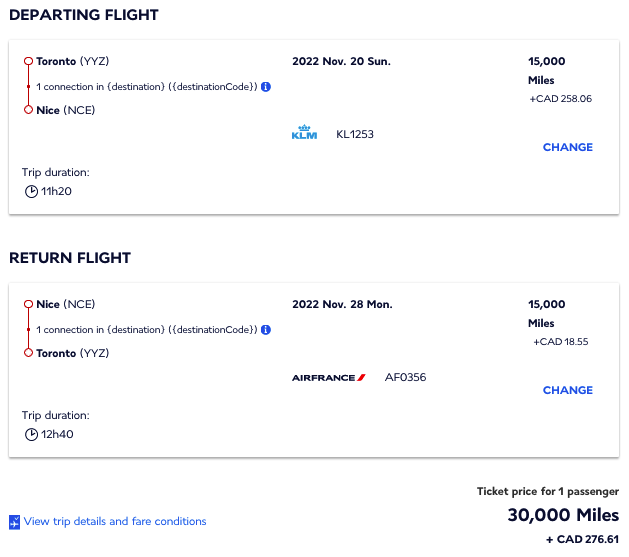The width and height of the screenshot is (629, 557).
Task: Click info icon in departing flight connection
Action: click(266, 87)
